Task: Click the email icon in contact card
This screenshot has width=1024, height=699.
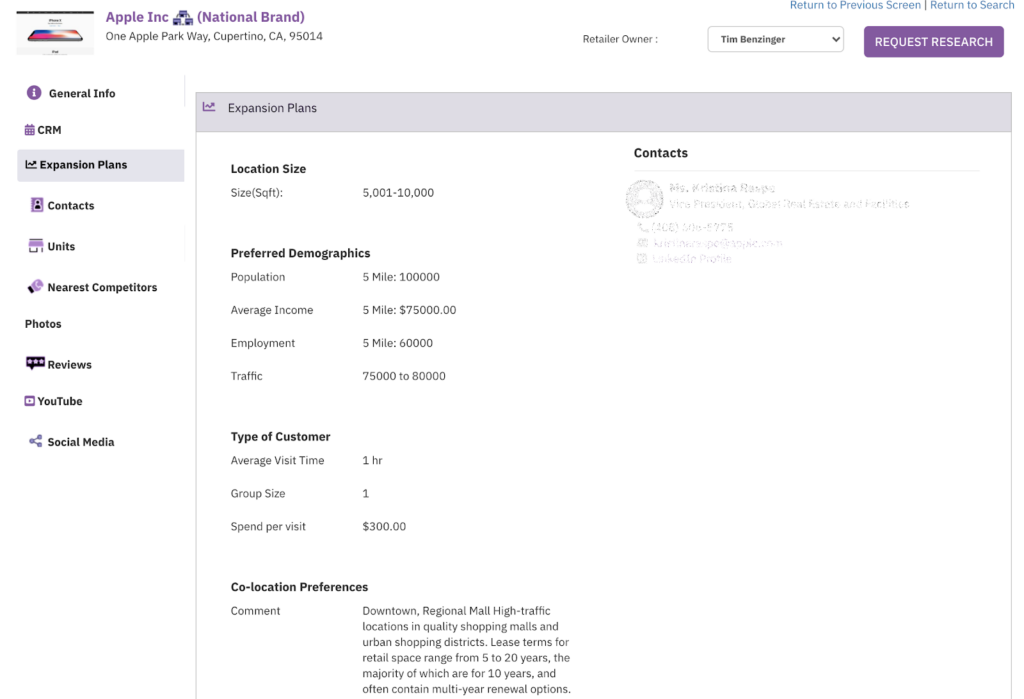Action: point(643,243)
